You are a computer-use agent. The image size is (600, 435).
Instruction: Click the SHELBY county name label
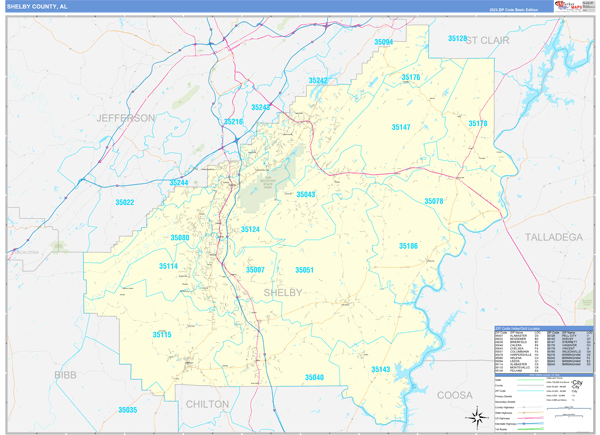pos(283,293)
